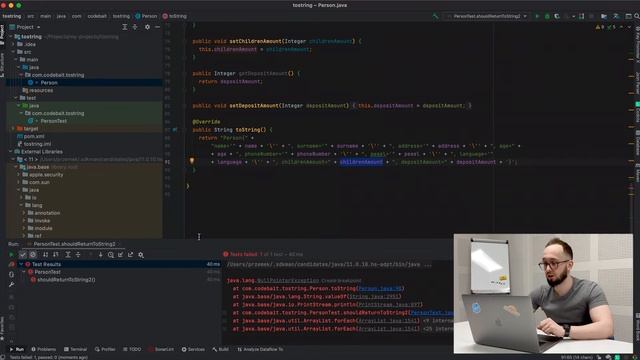Open Search Everywhere magnifier in the top toolbar
640x360 pixels.
[x=636, y=16]
